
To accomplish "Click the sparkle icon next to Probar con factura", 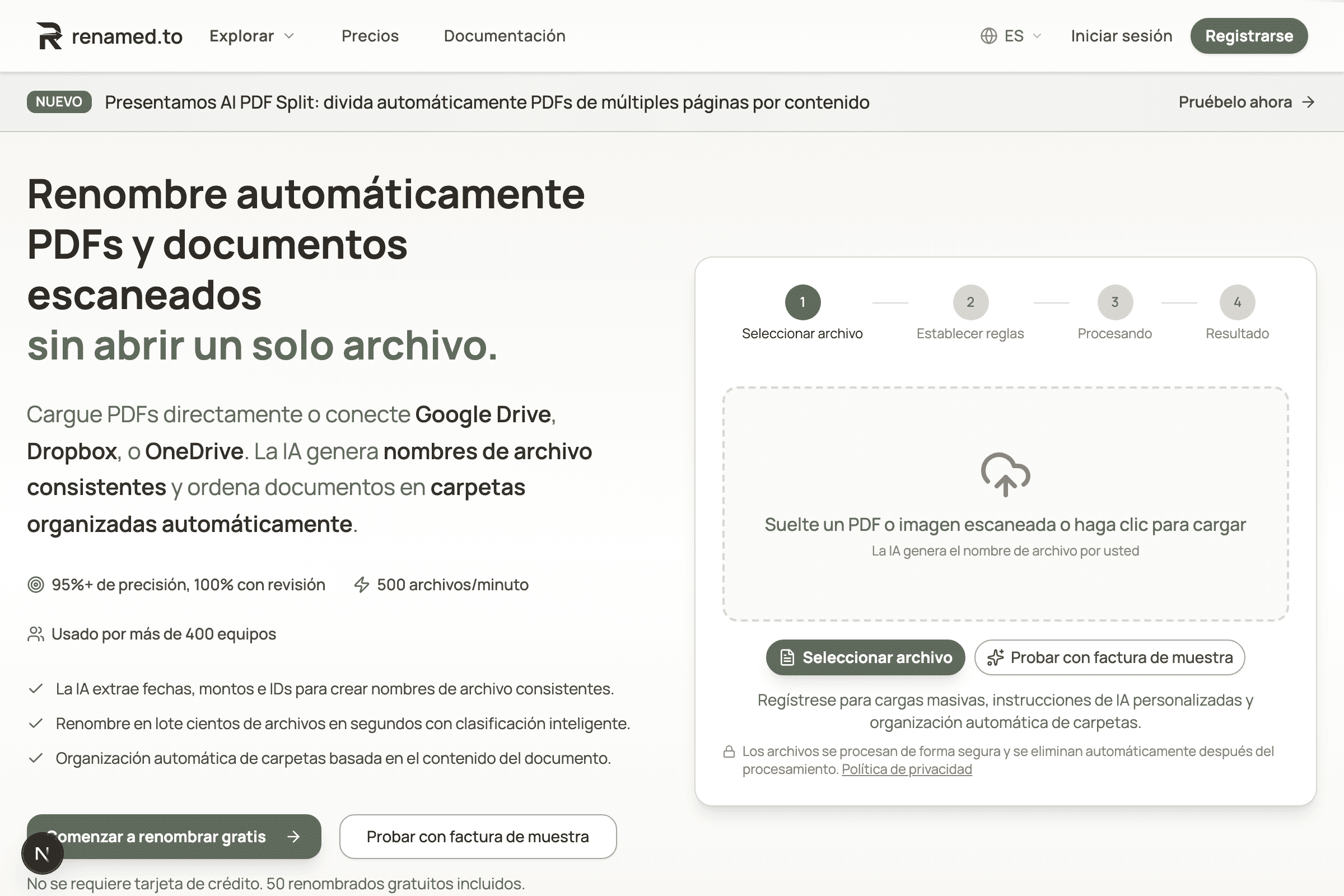I will pyautogui.click(x=997, y=657).
